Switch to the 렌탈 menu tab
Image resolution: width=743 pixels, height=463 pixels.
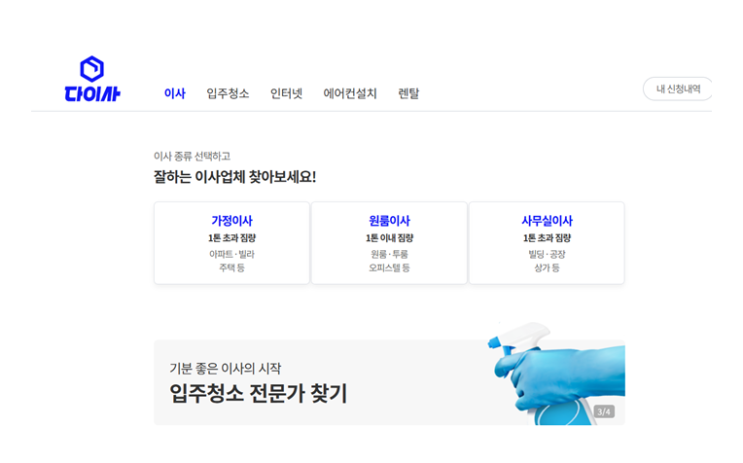408,93
